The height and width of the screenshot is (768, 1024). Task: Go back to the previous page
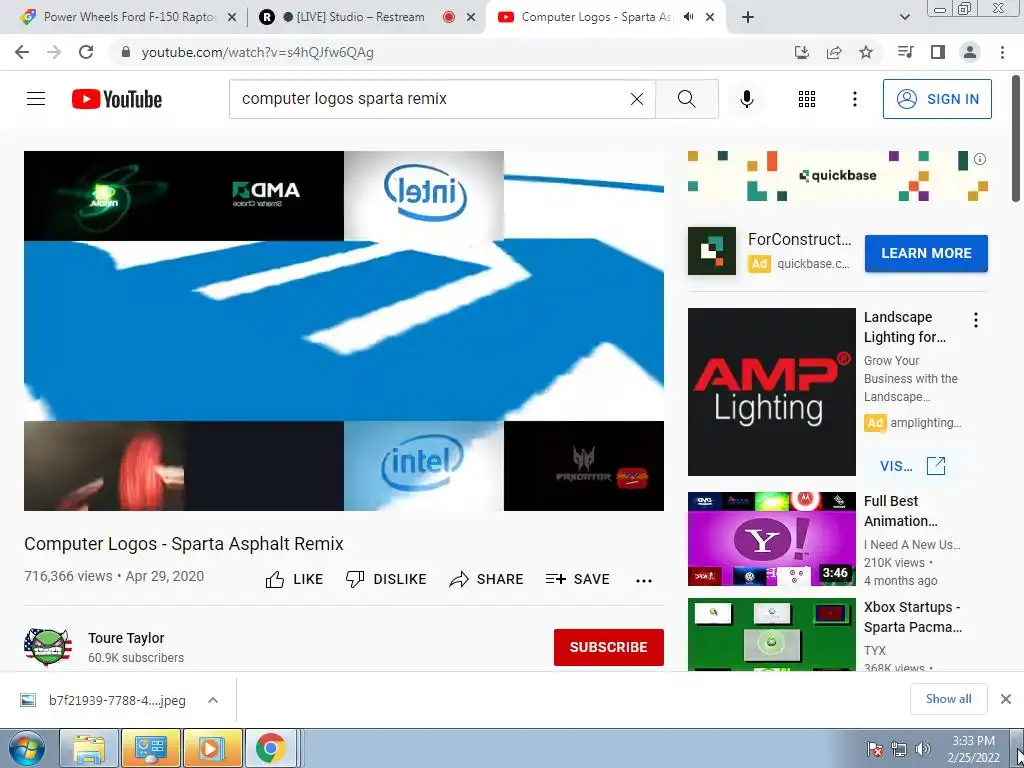point(22,52)
